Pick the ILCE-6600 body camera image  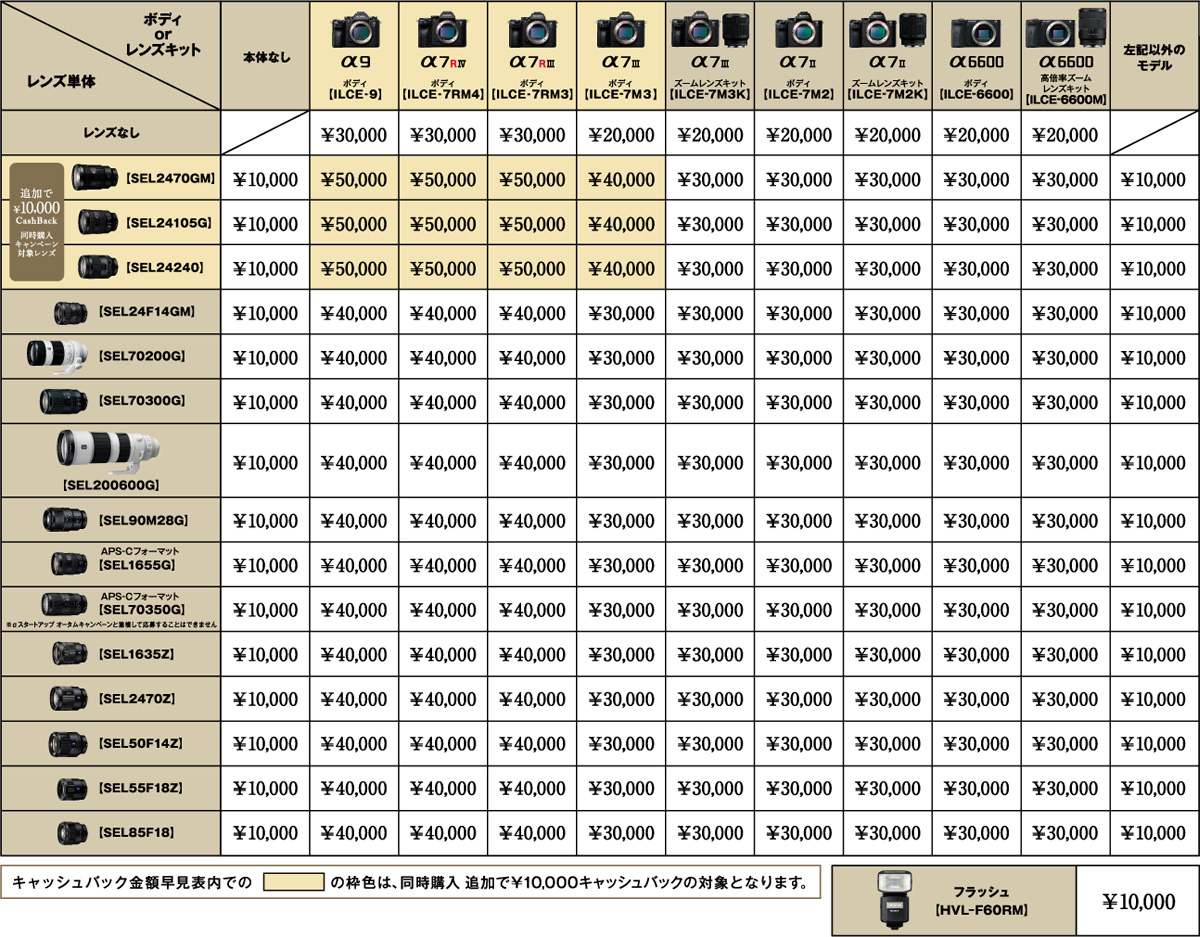click(976, 33)
